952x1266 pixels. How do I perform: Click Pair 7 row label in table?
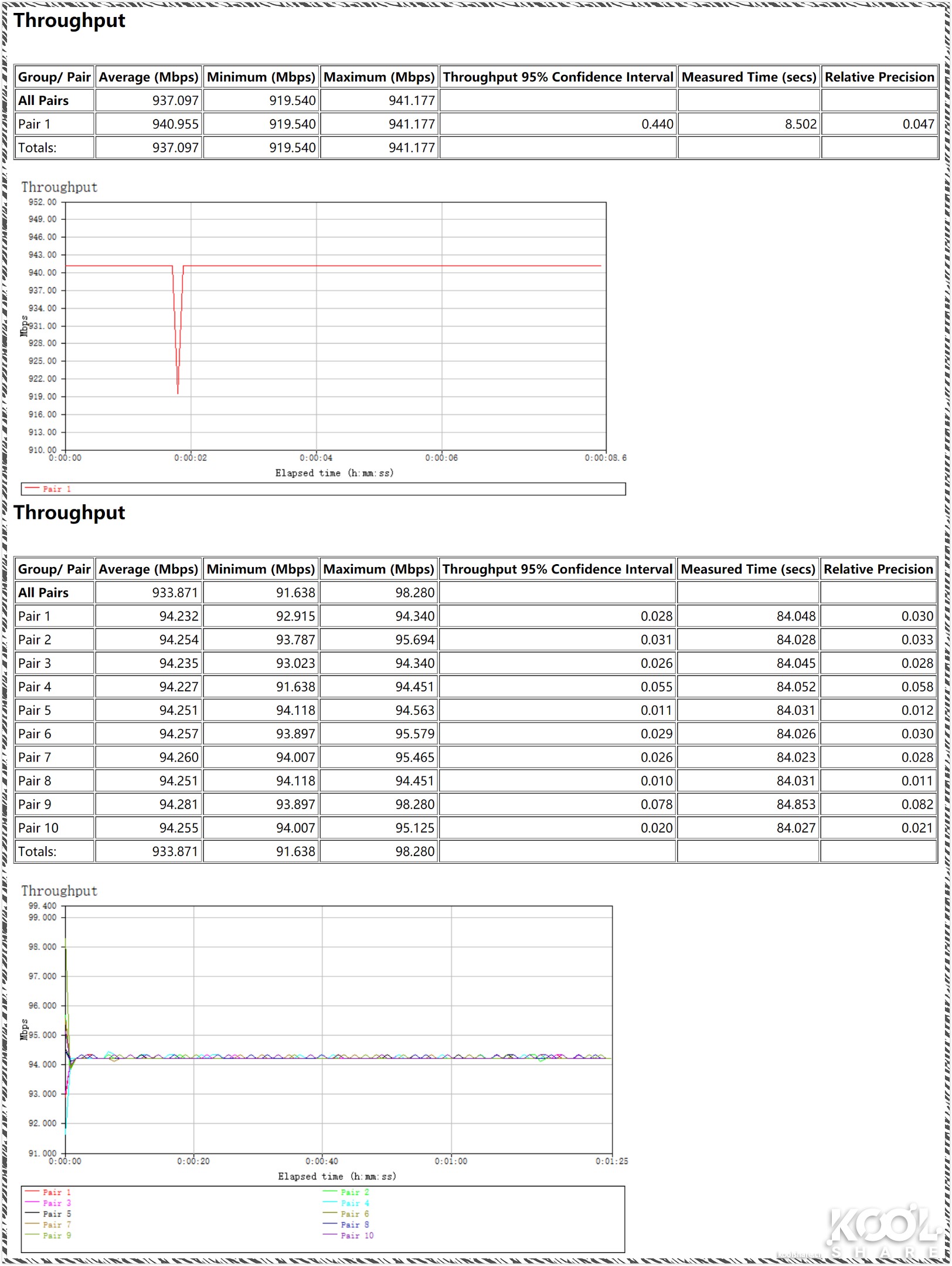[x=35, y=758]
